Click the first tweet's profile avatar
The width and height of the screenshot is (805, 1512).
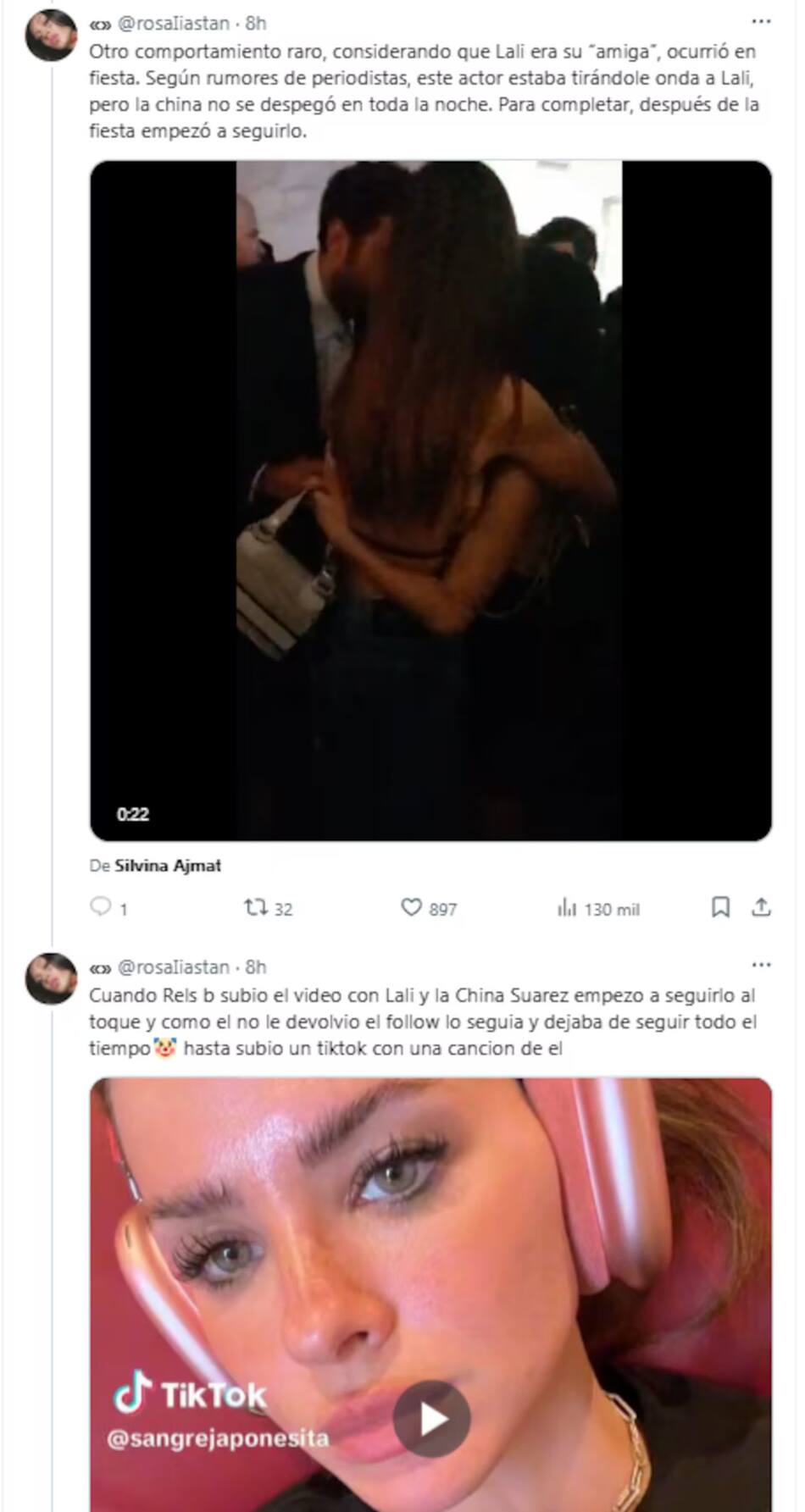[x=51, y=36]
